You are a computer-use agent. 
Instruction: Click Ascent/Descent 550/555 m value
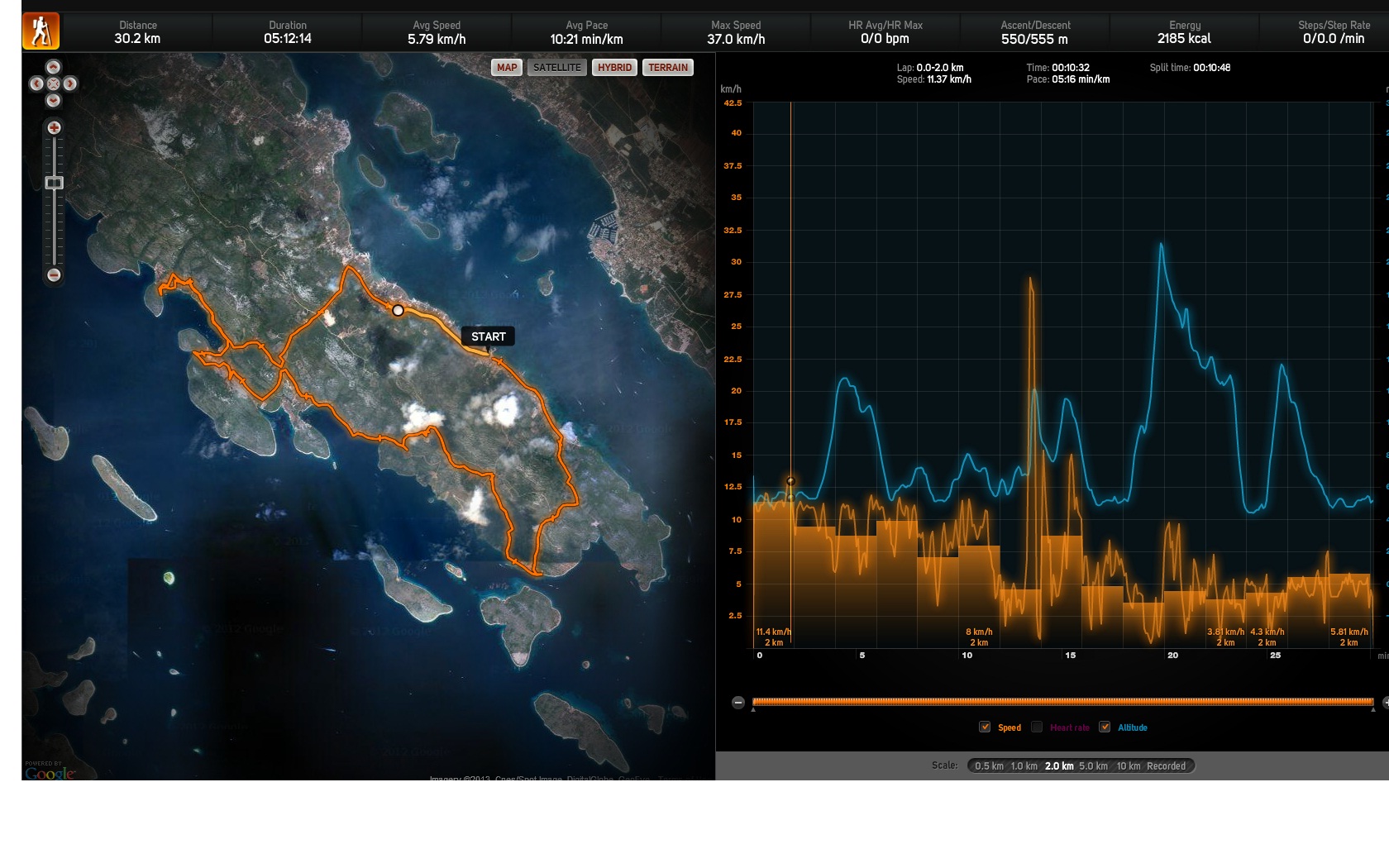[x=1034, y=39]
